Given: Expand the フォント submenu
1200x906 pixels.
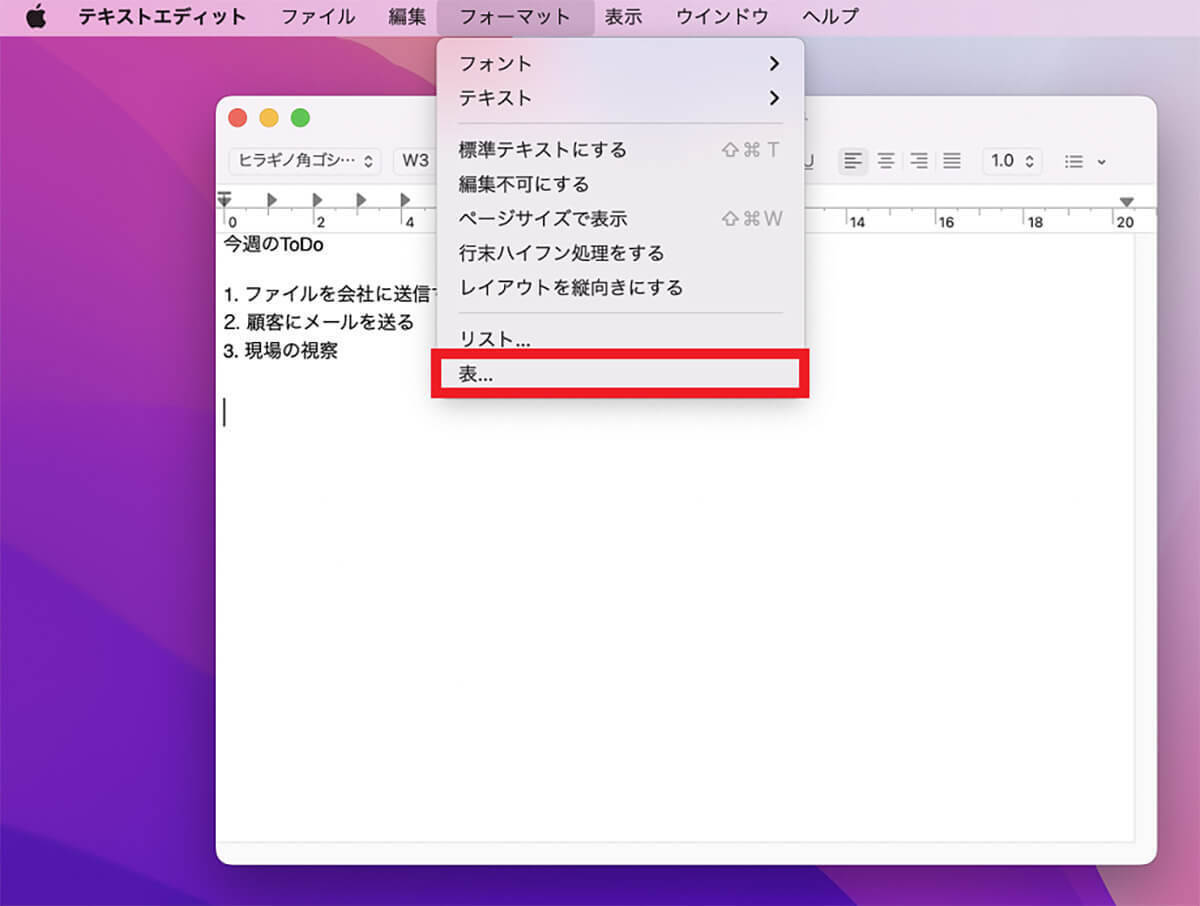Looking at the screenshot, I should click(x=619, y=64).
